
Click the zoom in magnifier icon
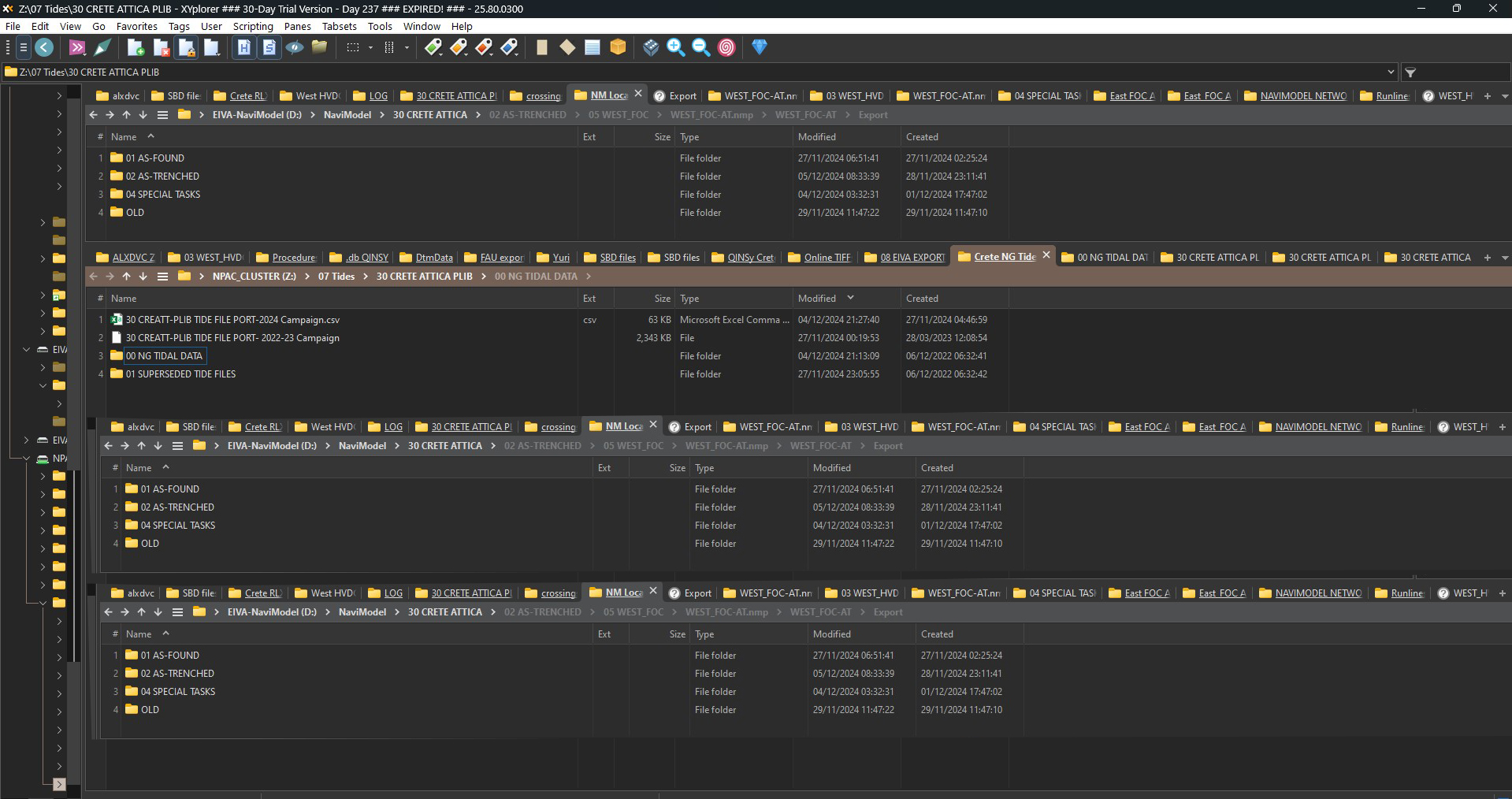675,47
